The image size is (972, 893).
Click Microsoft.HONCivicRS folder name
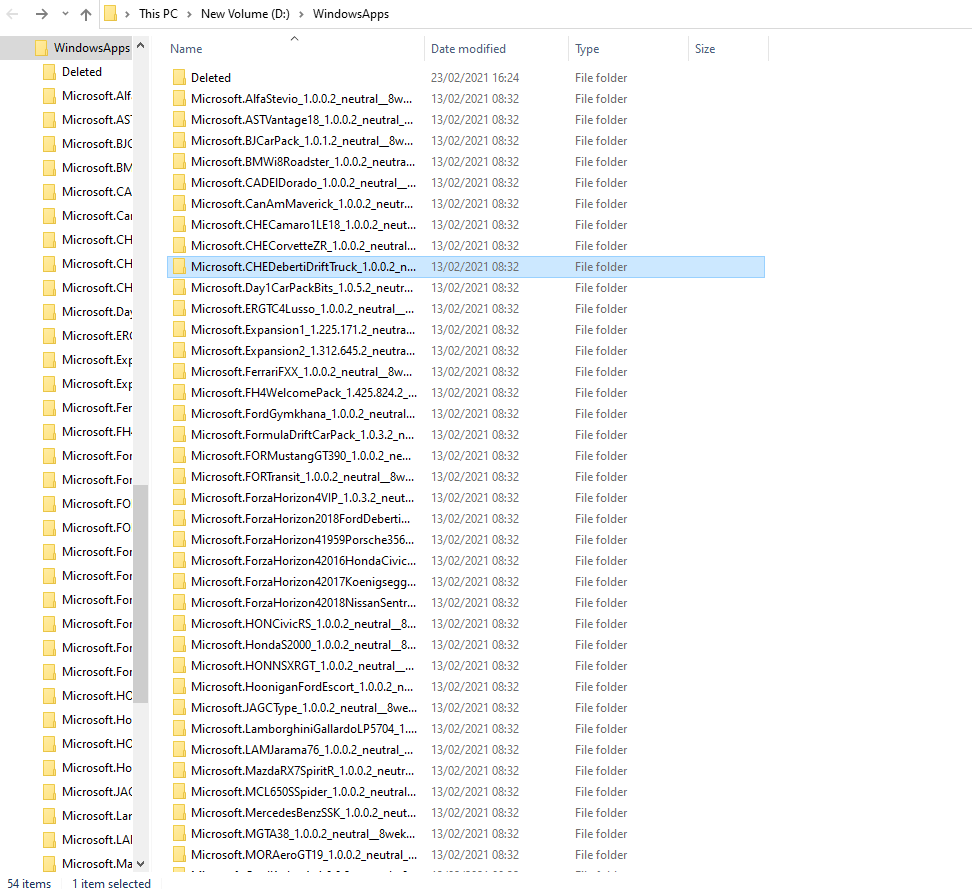[303, 624]
